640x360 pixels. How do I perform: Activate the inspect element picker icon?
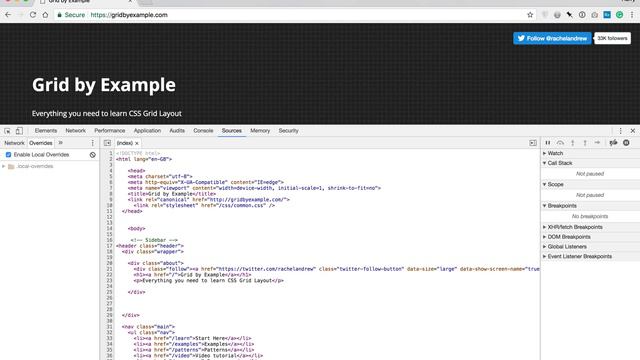[7, 131]
